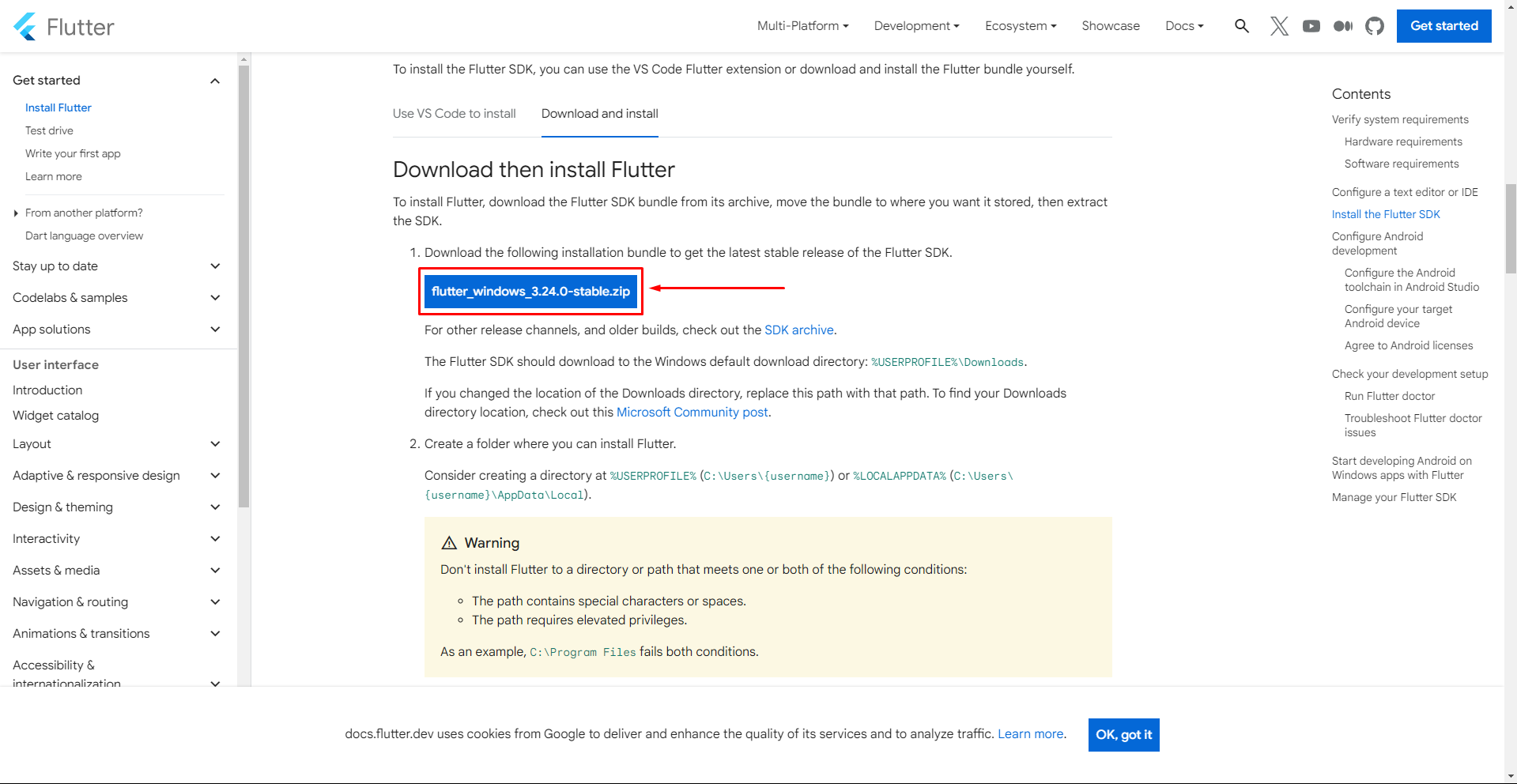The width and height of the screenshot is (1517, 784).
Task: Follow the Microsoft Community post link
Action: (692, 413)
